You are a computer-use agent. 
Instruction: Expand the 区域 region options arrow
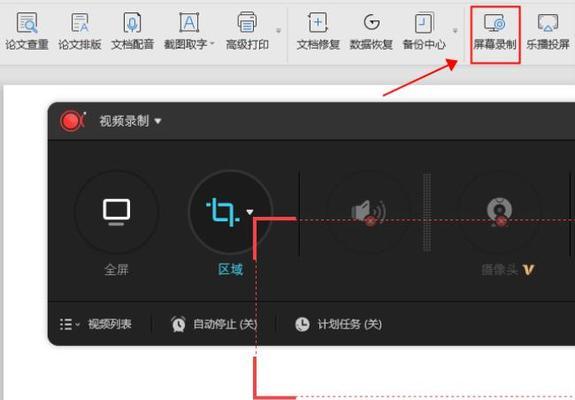(x=250, y=212)
